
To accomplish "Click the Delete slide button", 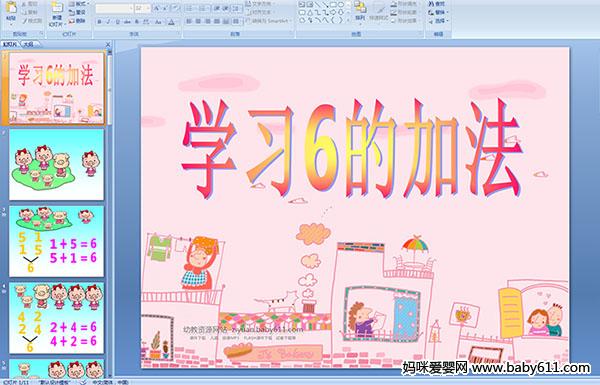I will coord(77,21).
